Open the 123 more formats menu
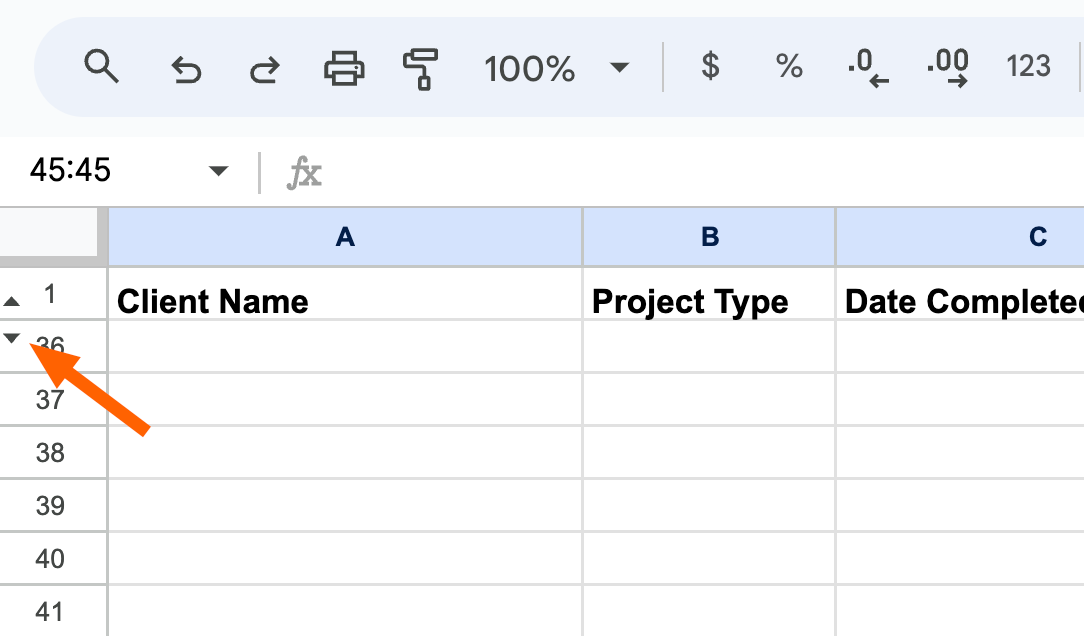1084x636 pixels. [x=1028, y=66]
